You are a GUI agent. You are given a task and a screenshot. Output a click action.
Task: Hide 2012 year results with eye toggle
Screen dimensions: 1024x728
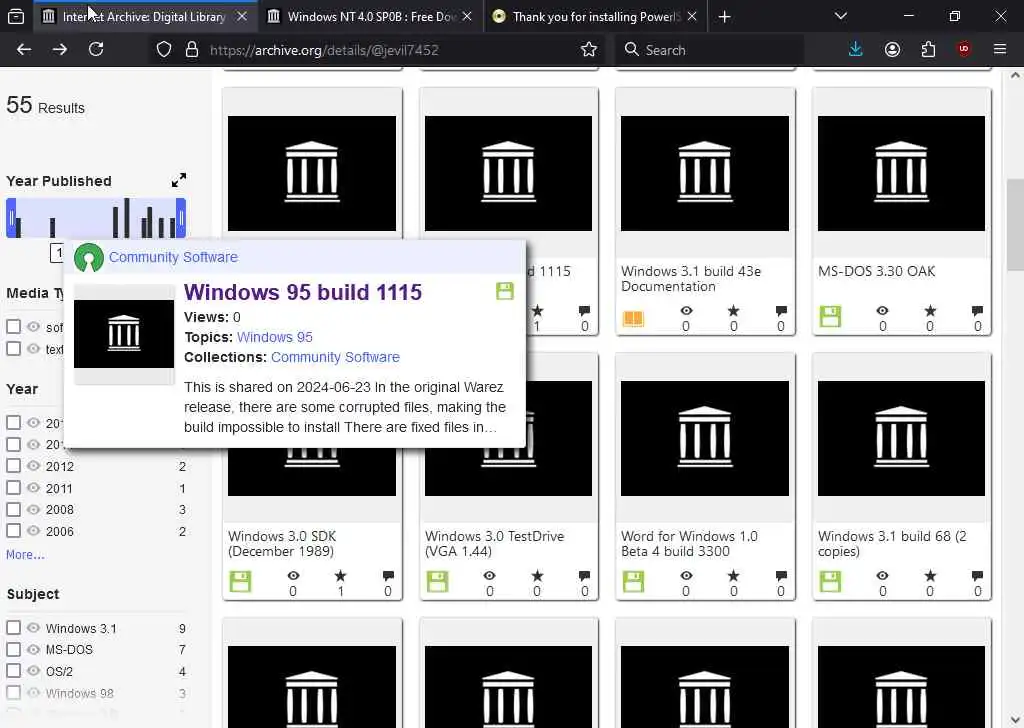[33, 466]
